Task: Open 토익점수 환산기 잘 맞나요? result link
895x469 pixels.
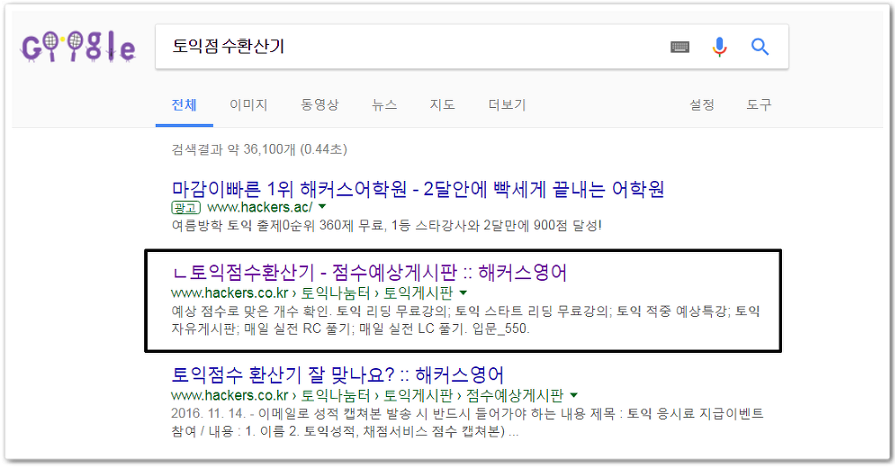Action: pyautogui.click(x=338, y=375)
